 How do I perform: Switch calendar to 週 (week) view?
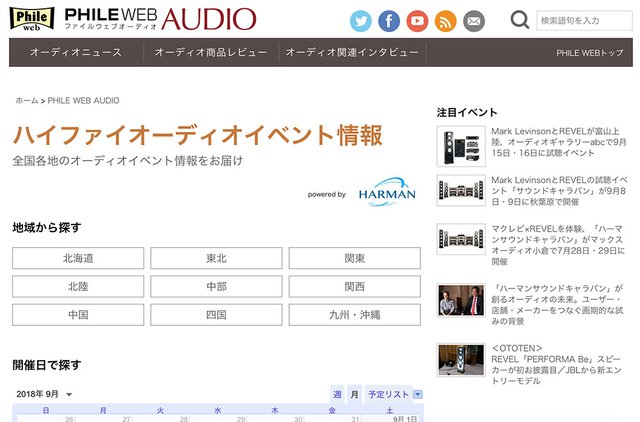pos(337,394)
